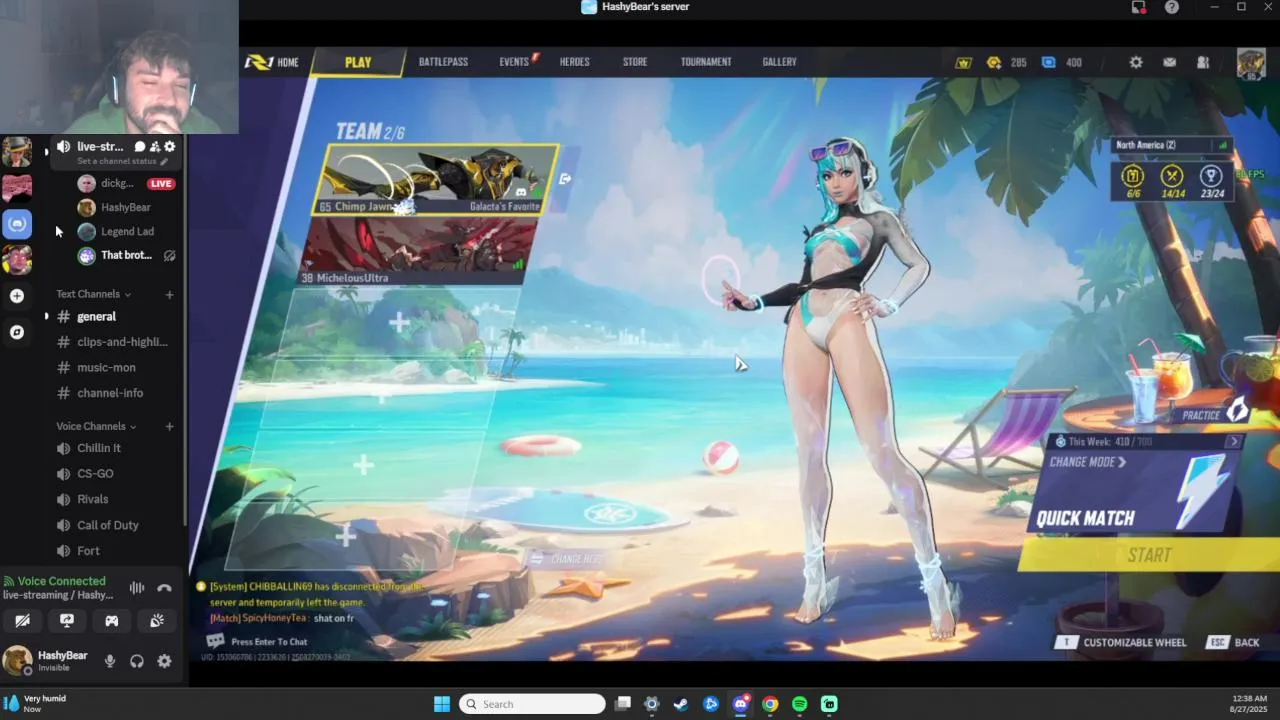Open the GALLERY tab
Screen dimensions: 1280x720
pyautogui.click(x=779, y=62)
